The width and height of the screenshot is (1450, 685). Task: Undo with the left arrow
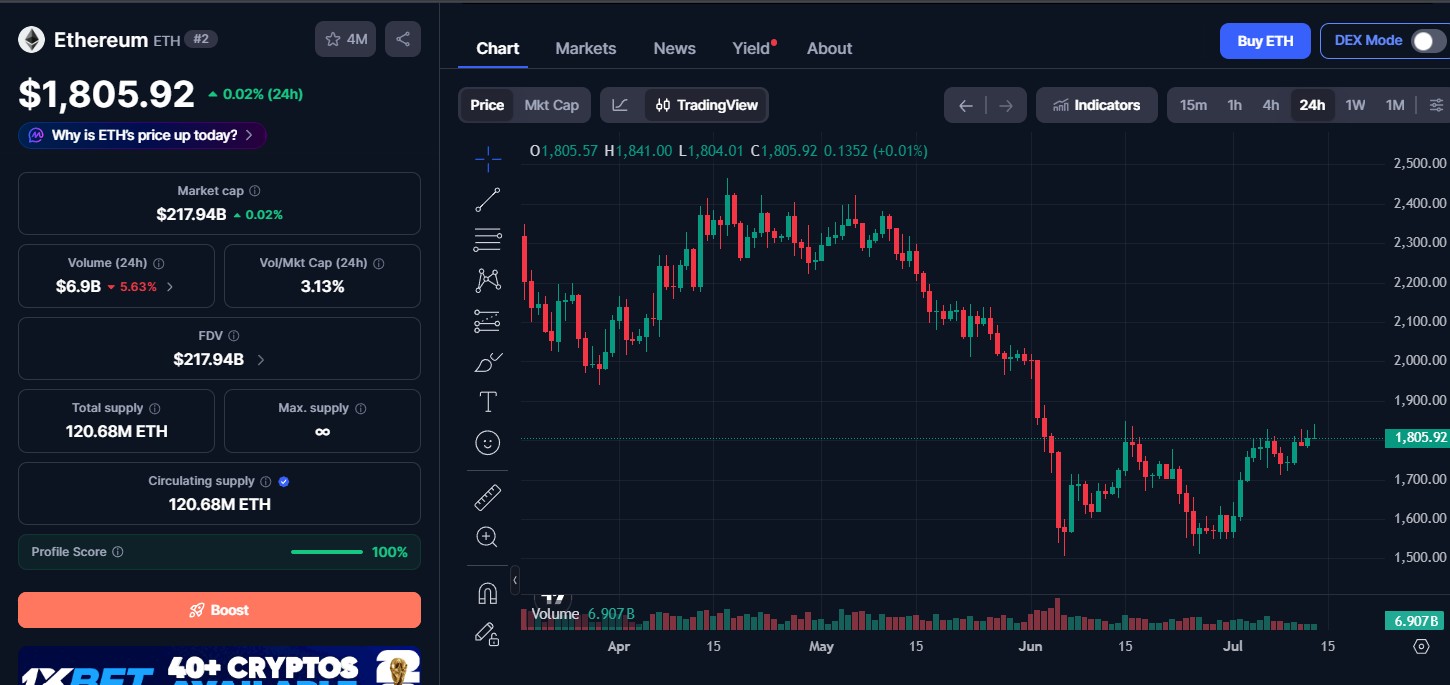coord(965,105)
